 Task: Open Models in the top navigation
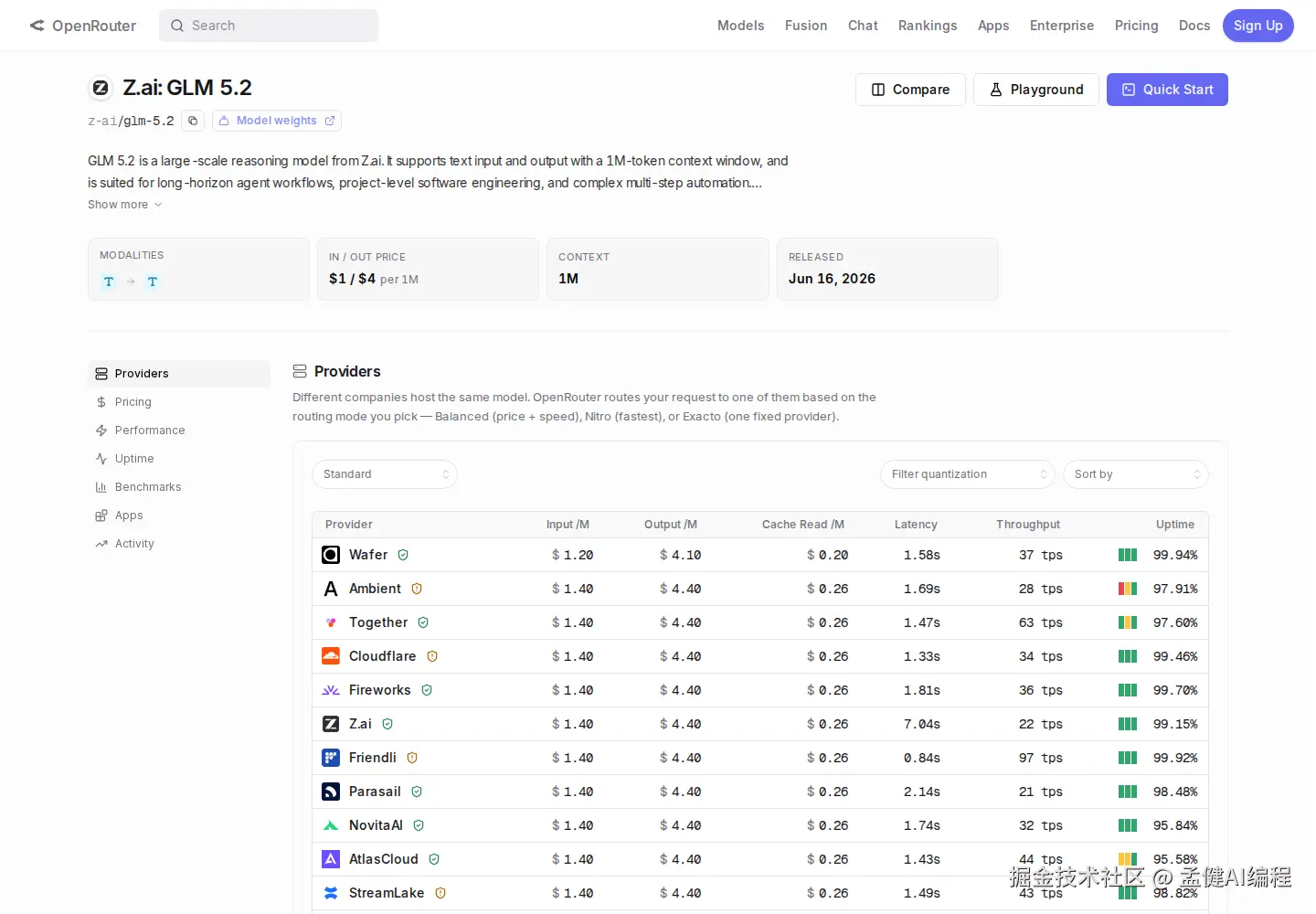[740, 26]
